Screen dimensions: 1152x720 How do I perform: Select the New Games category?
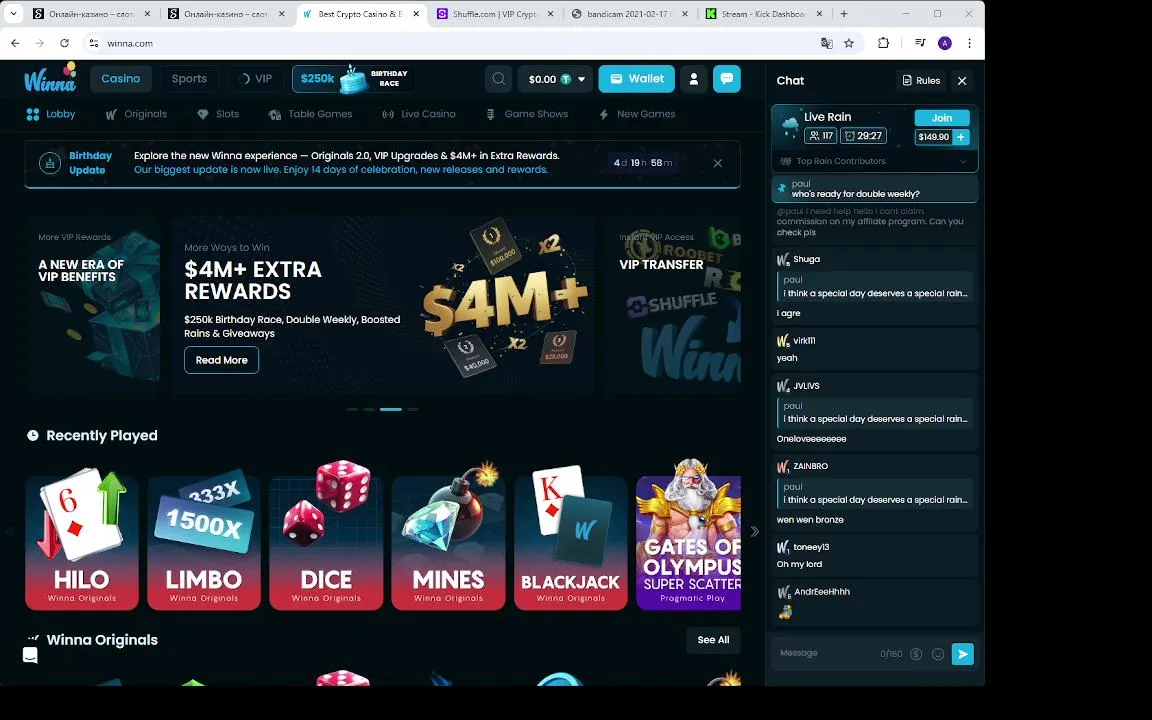[637, 114]
